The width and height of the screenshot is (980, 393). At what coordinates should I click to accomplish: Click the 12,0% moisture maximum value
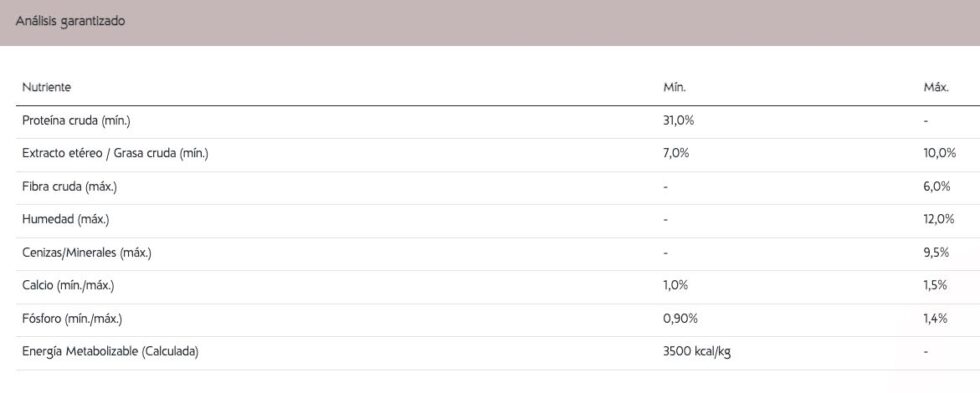938,220
